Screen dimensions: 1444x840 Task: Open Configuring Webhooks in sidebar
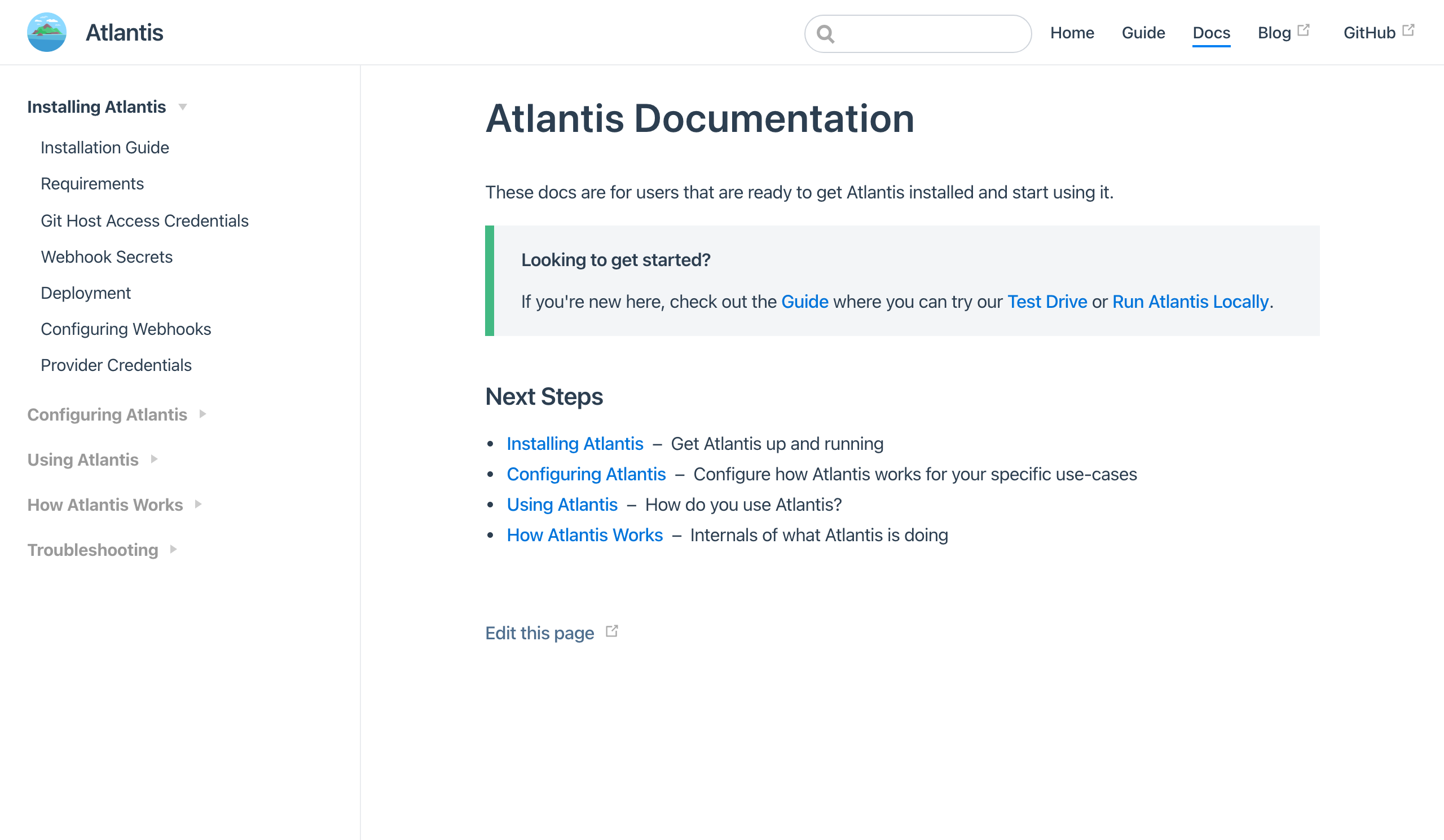[x=126, y=329]
